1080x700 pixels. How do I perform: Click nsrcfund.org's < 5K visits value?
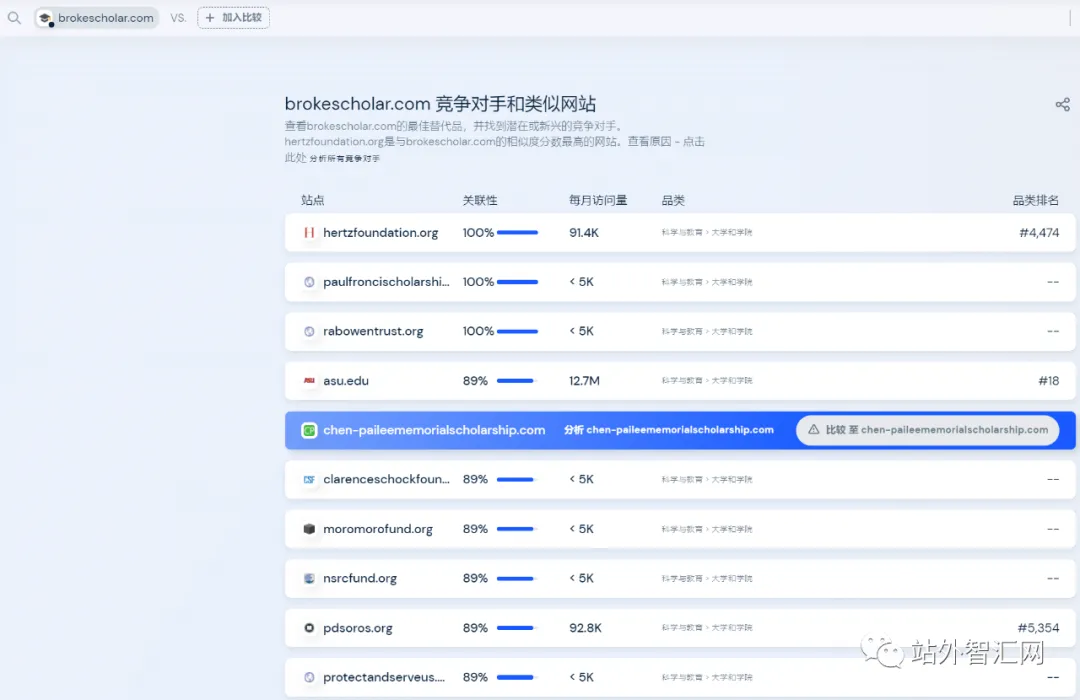pyautogui.click(x=581, y=579)
